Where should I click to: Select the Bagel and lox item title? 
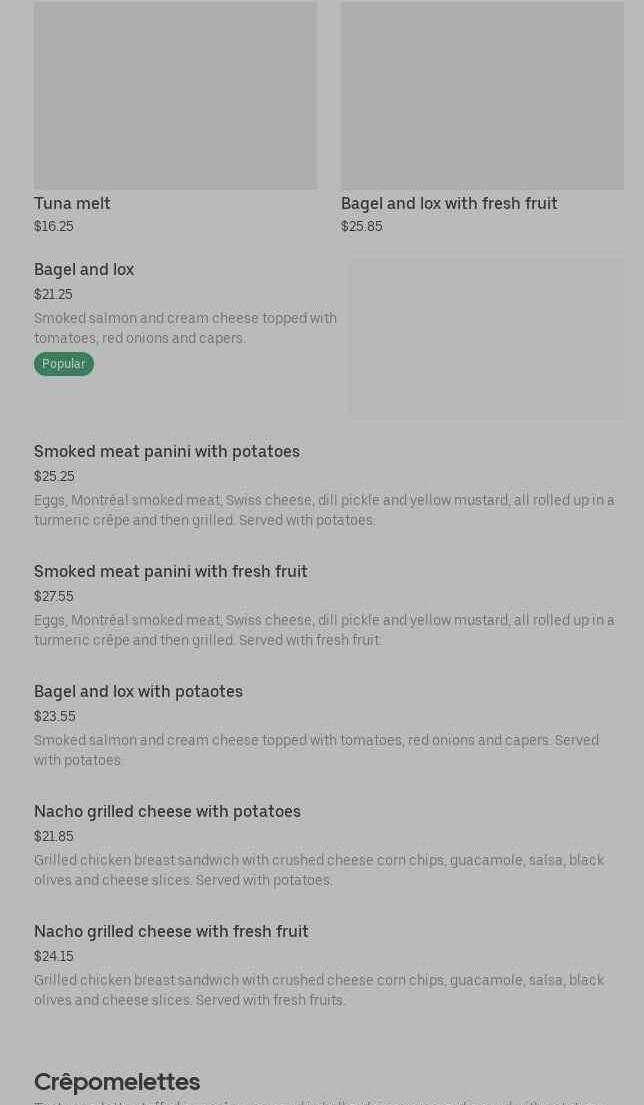click(84, 270)
